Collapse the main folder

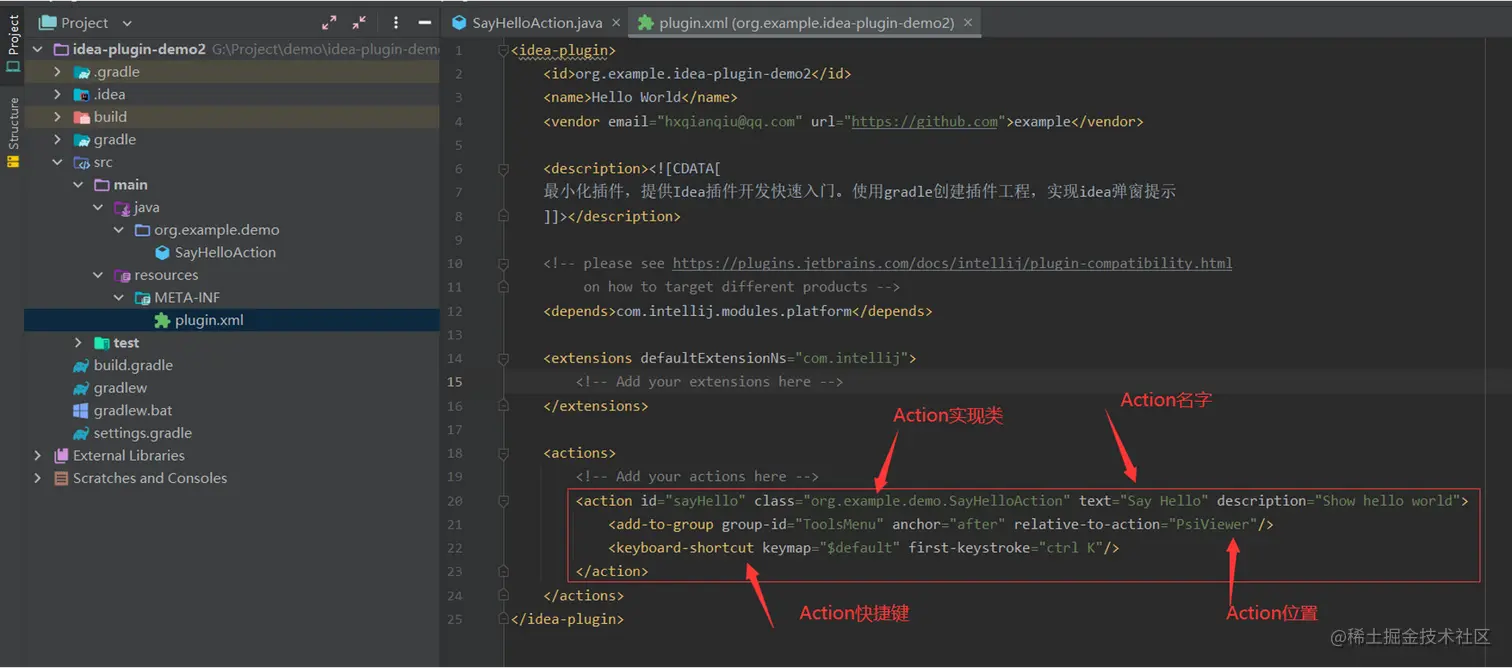(x=78, y=185)
